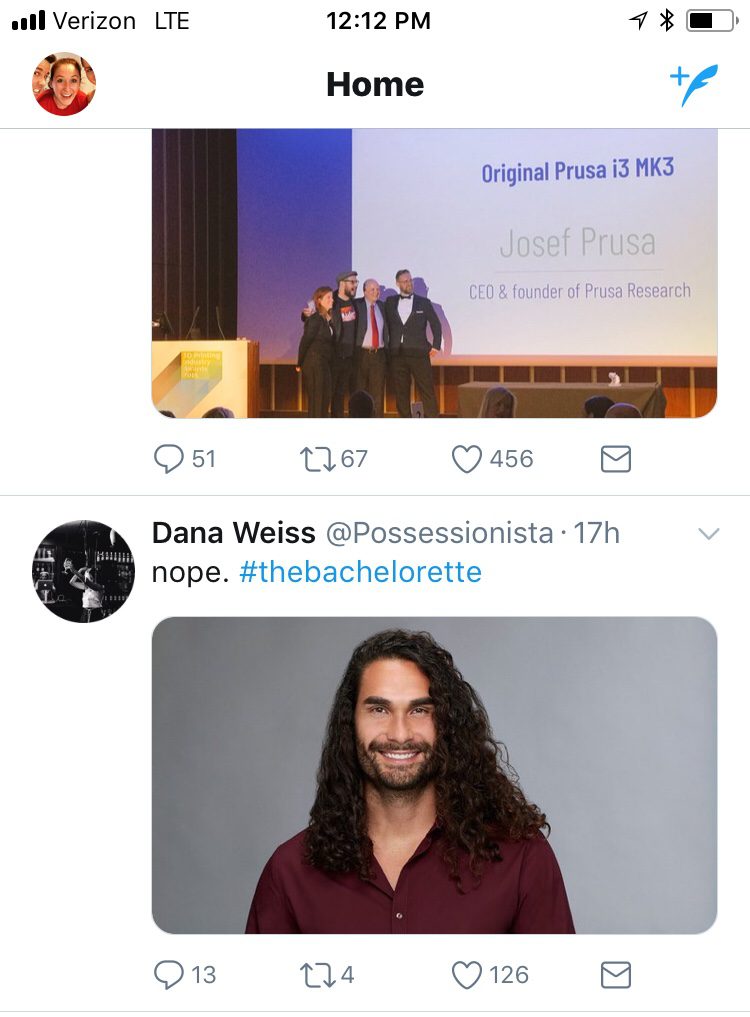Image resolution: width=750 pixels, height=1017 pixels.
Task: Compose a new tweet with the feather icon
Action: point(694,85)
